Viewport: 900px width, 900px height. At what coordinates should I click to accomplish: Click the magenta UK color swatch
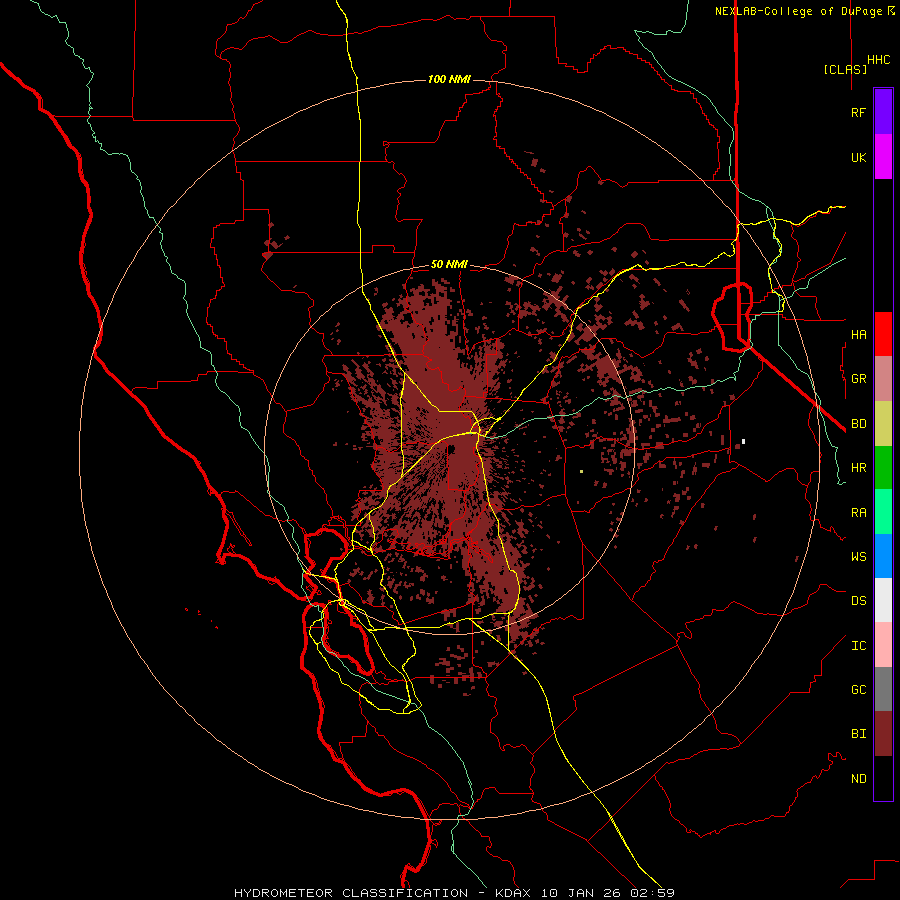[x=883, y=157]
